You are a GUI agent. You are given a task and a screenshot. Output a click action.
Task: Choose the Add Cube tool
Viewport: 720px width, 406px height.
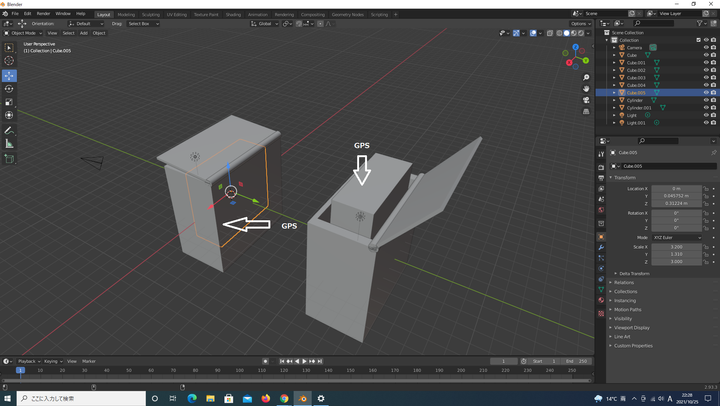tap(10, 158)
